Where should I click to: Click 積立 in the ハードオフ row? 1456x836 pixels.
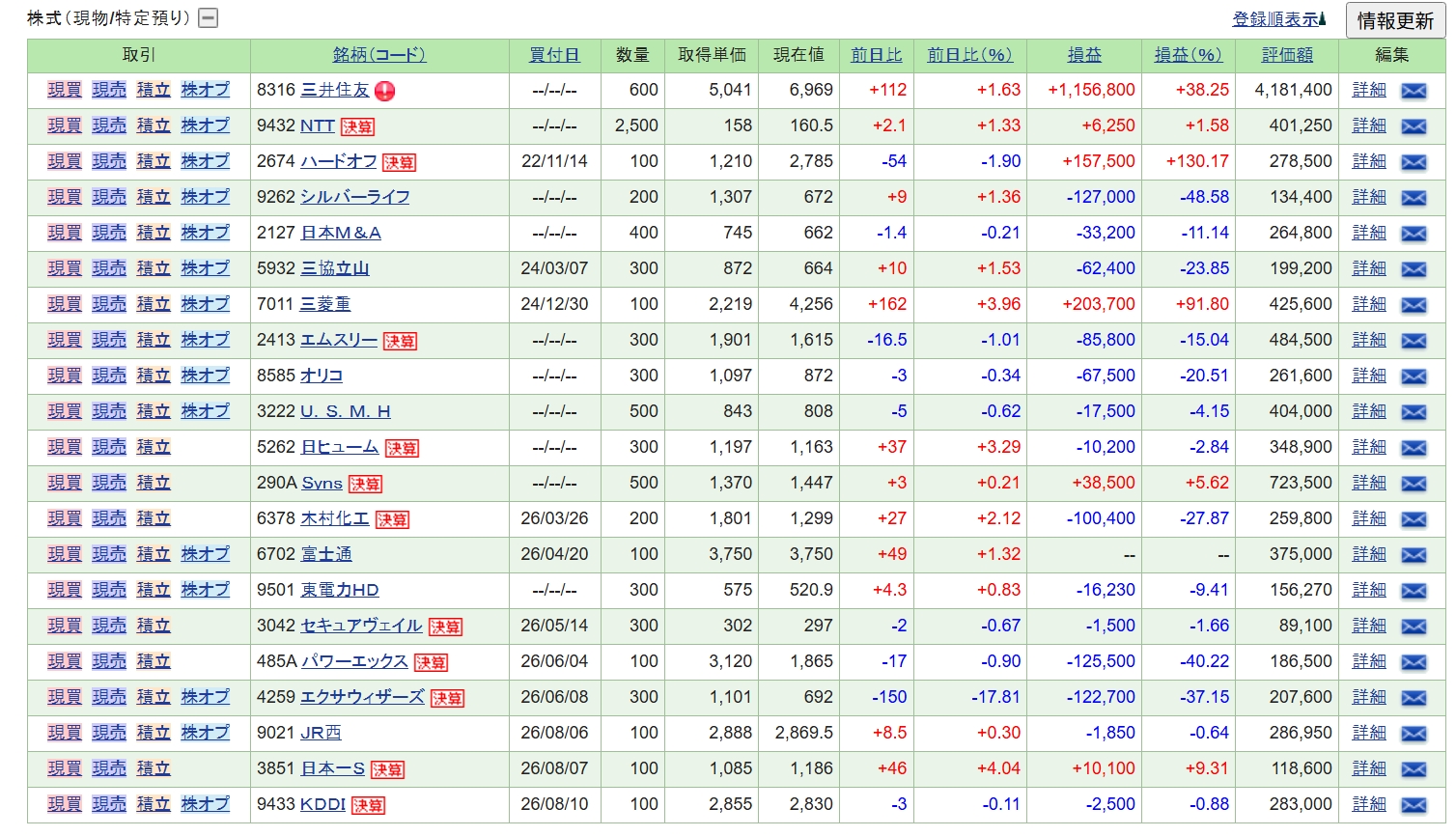[x=154, y=161]
